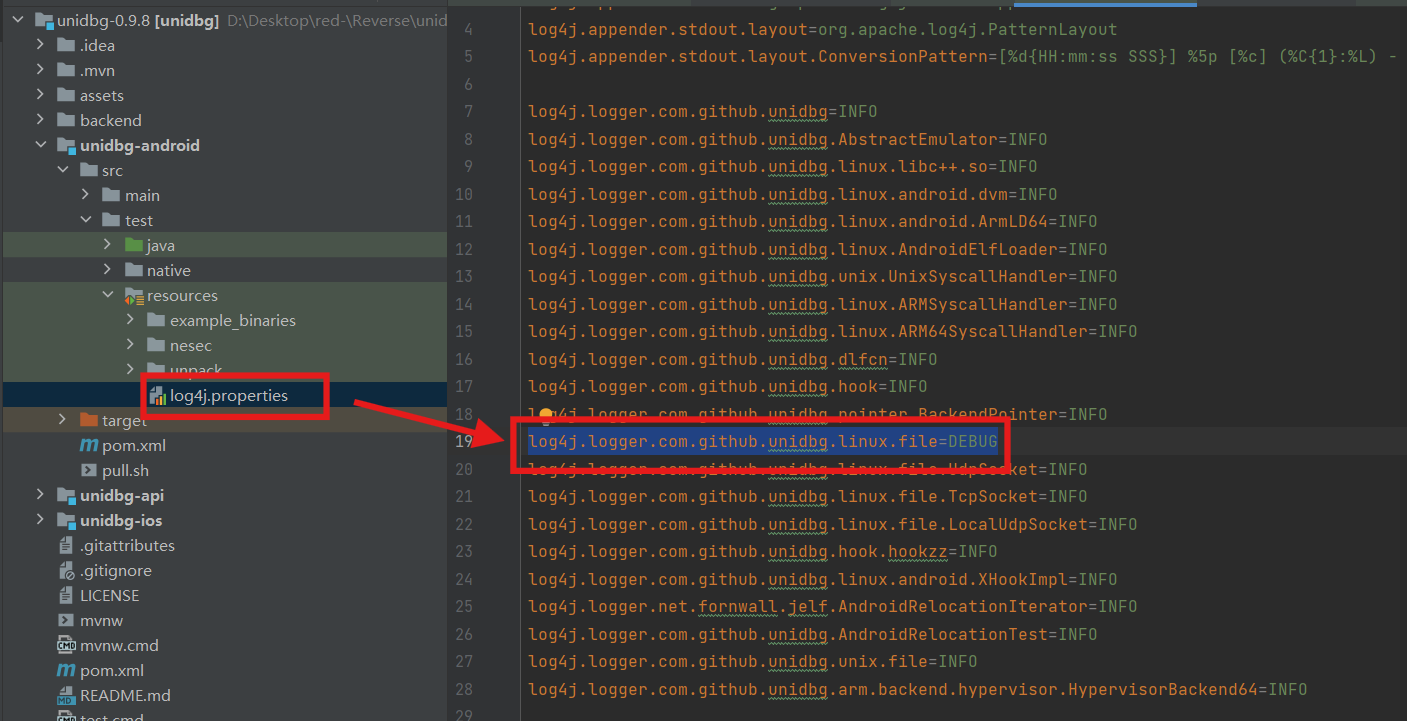The width and height of the screenshot is (1407, 721).
Task: Open the nesec folder
Action: tap(190, 346)
